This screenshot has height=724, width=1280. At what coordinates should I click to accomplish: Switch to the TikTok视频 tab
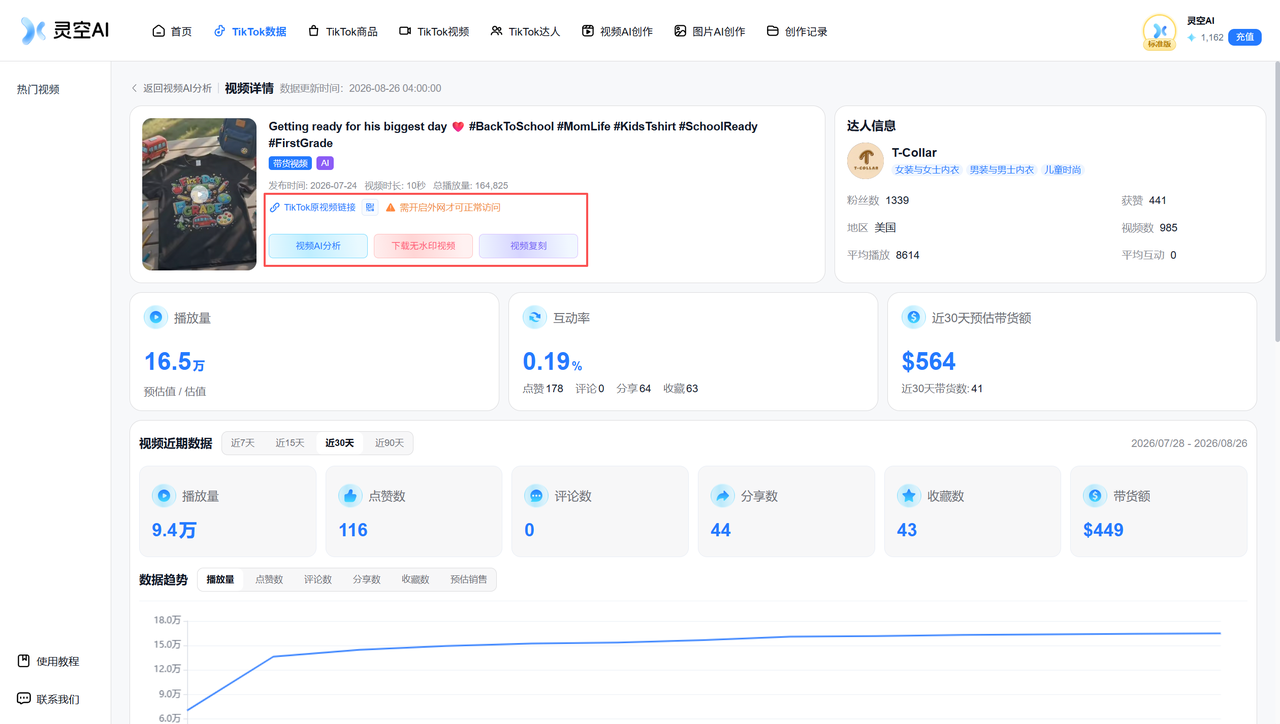point(434,31)
